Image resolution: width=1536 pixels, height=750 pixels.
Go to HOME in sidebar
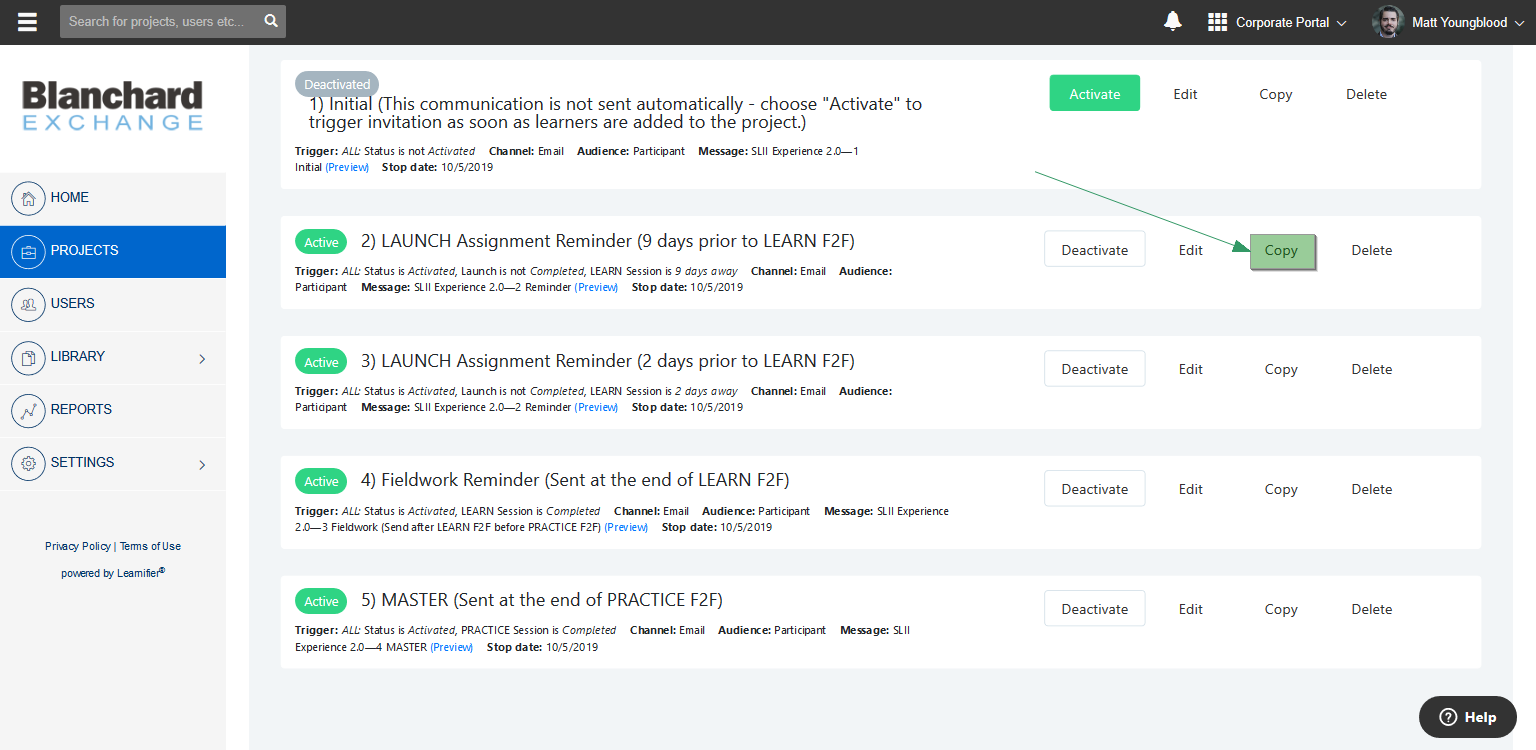113,198
